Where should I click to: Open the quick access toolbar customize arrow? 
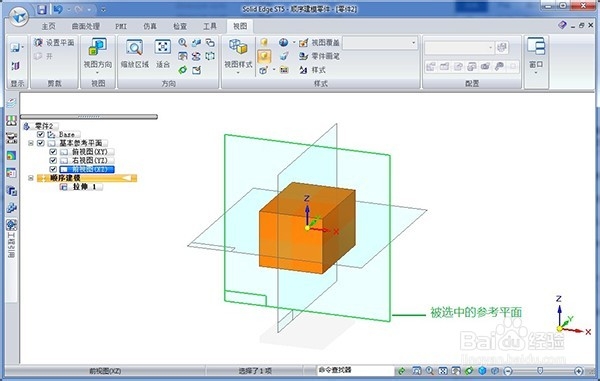coord(103,10)
